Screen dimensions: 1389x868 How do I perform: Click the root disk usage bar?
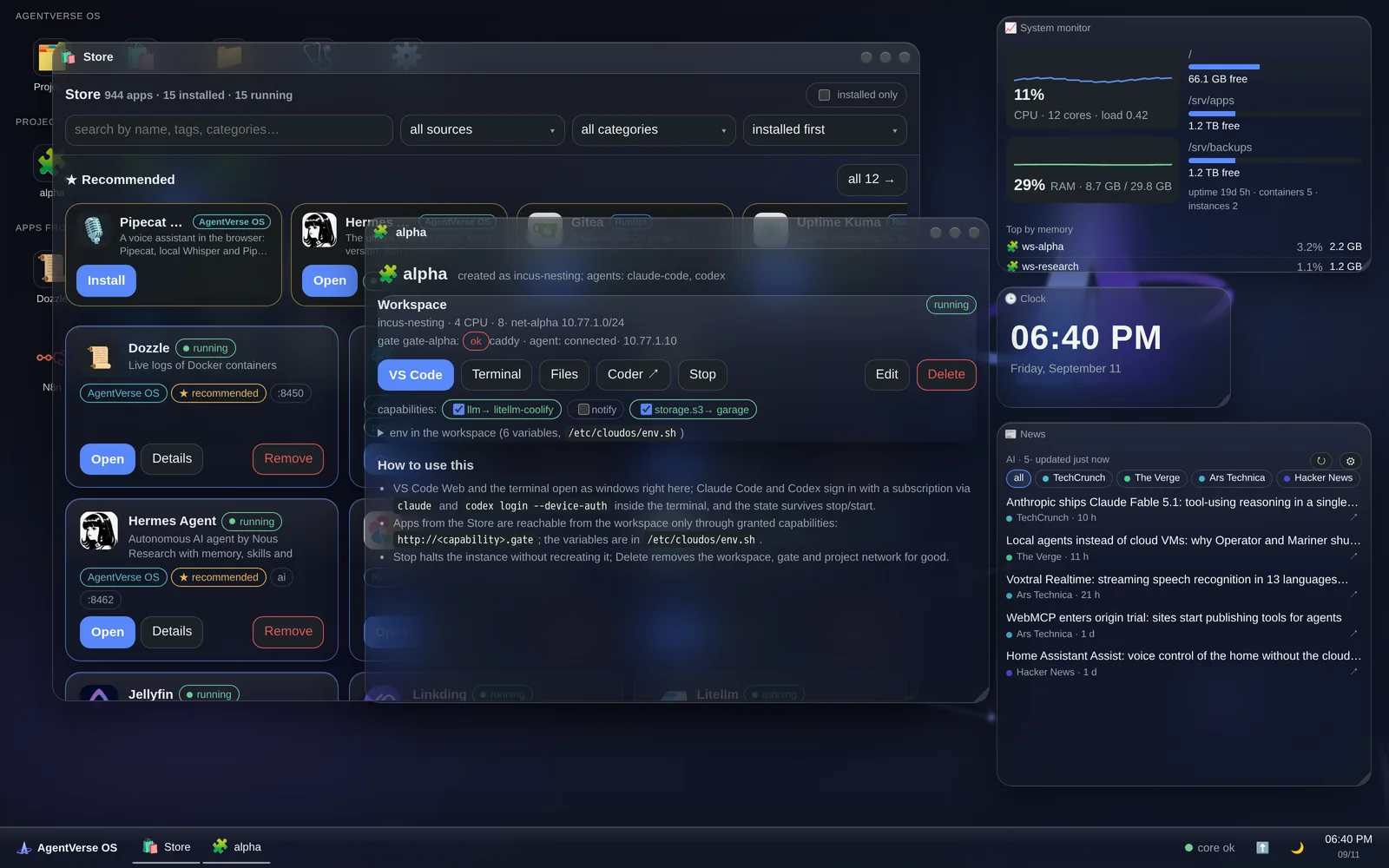(x=1274, y=67)
